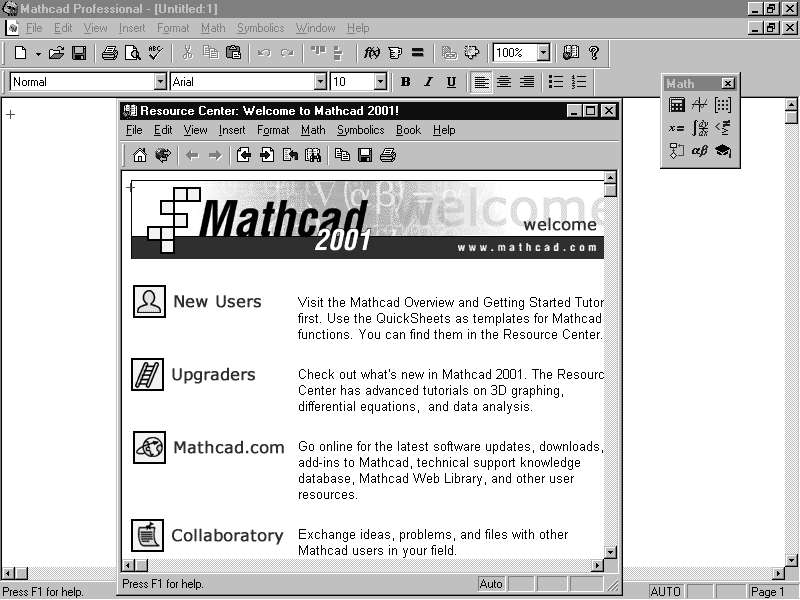Image resolution: width=800 pixels, height=600 pixels.
Task: Toggle Italic formatting
Action: 429,82
